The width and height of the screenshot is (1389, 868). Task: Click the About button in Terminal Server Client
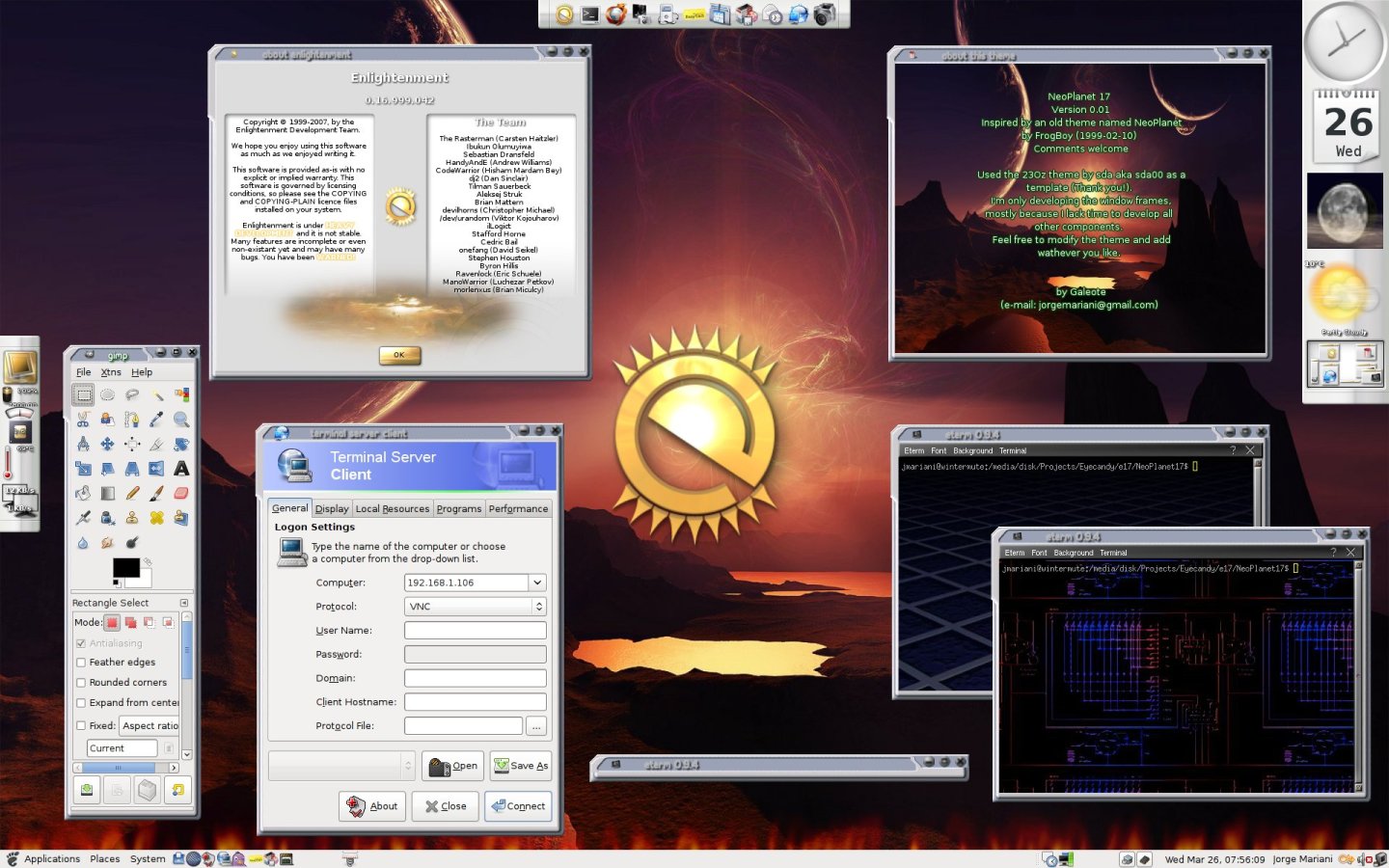click(372, 806)
